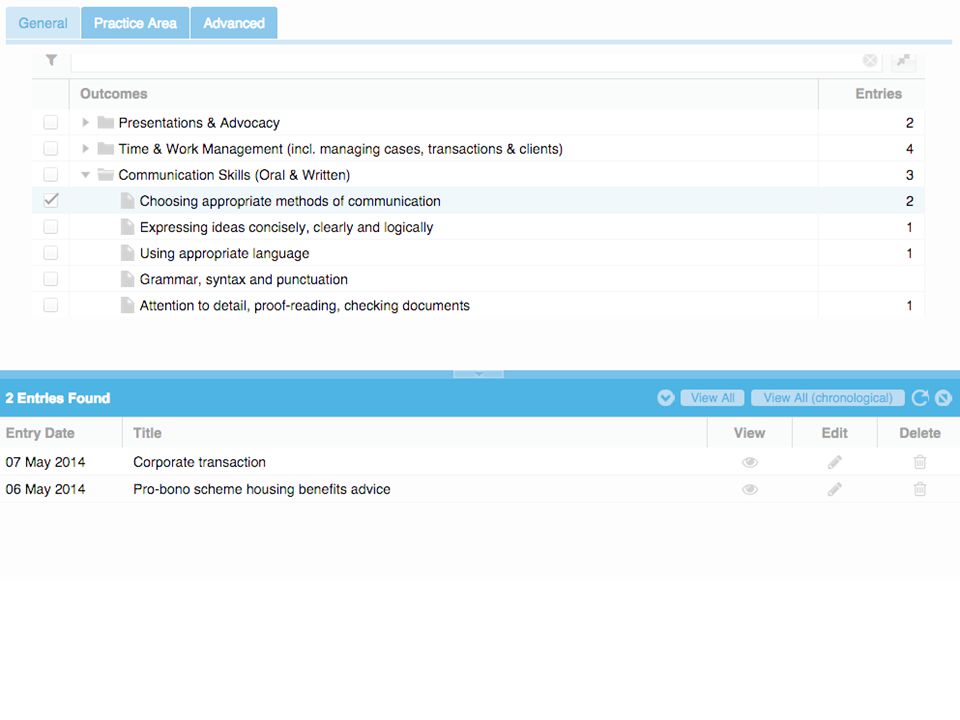The height and width of the screenshot is (720, 960).
Task: Select the Time & Work Management row label
Action: (x=340, y=149)
